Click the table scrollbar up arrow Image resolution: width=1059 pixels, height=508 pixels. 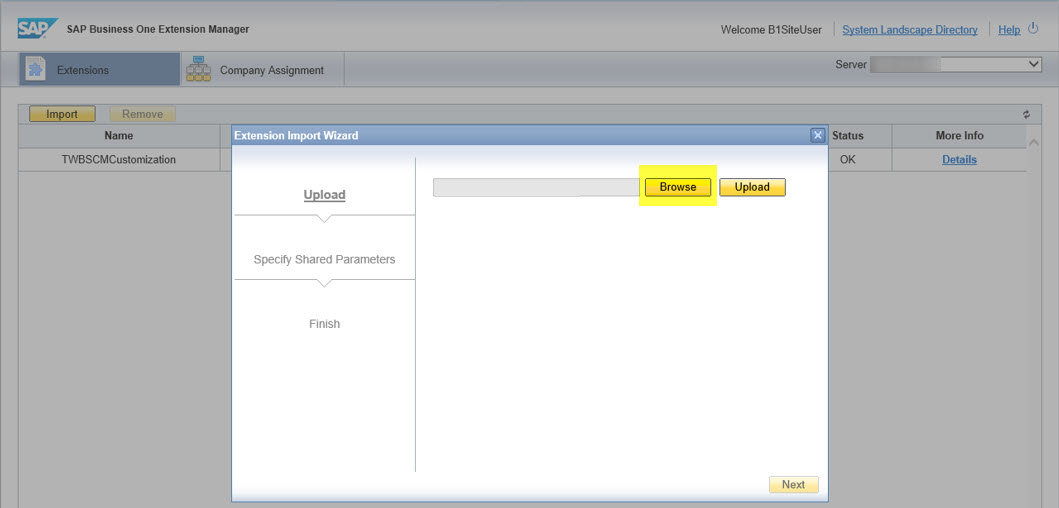1033,143
